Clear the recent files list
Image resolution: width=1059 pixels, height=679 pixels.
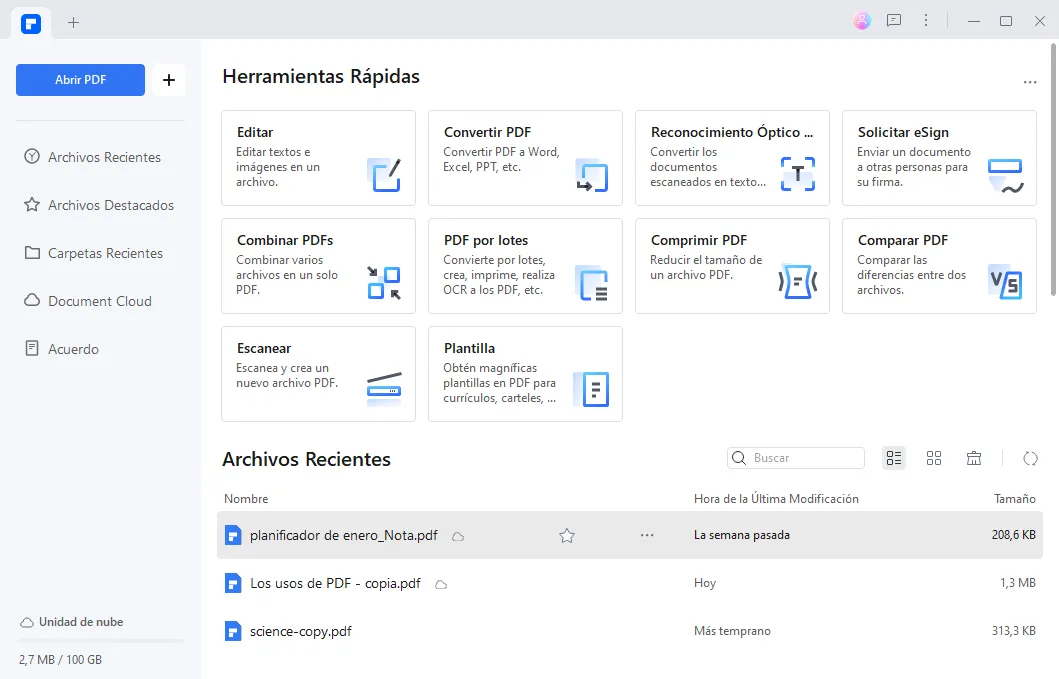click(974, 458)
